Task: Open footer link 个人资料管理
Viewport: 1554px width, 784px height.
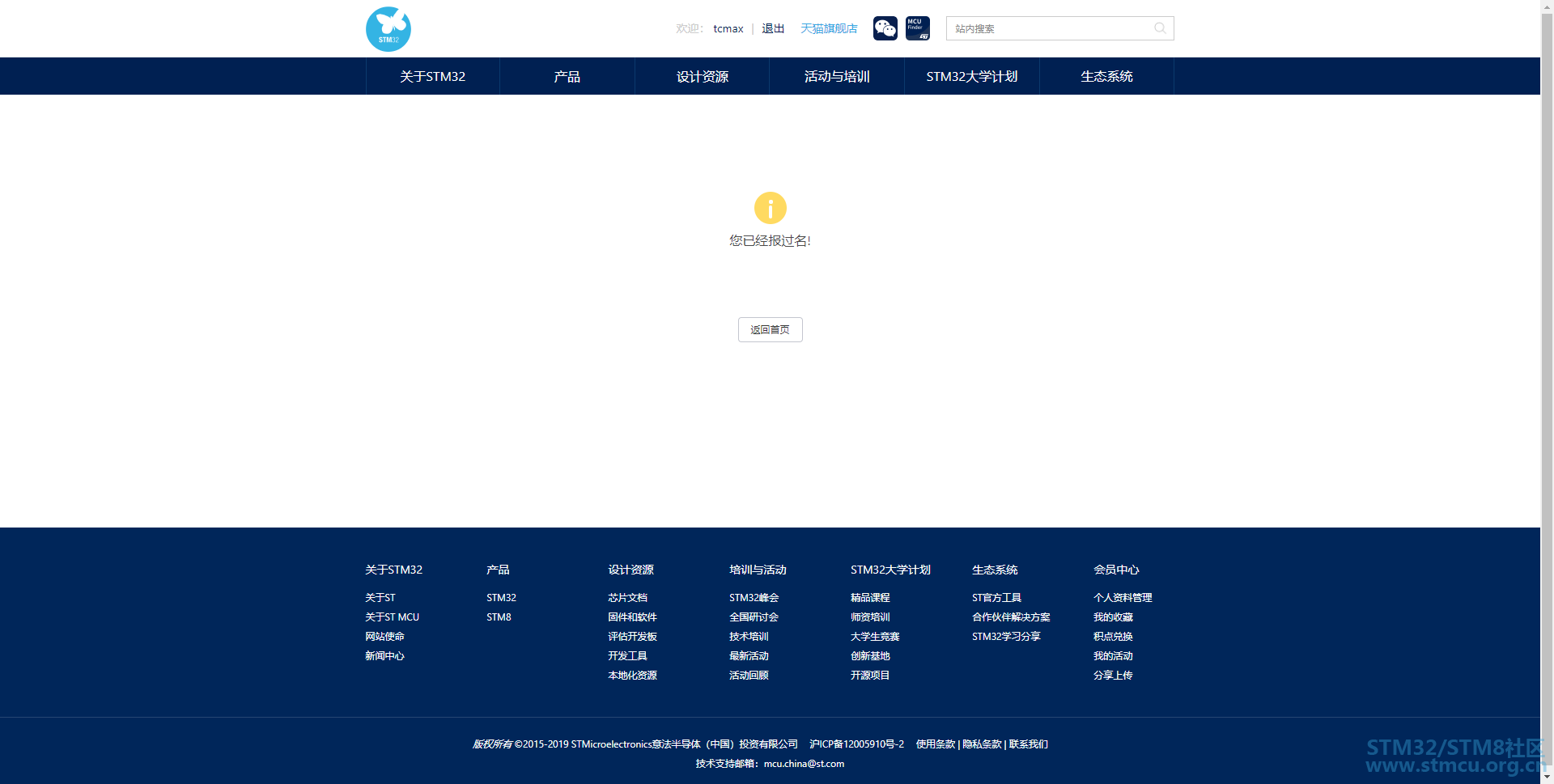Action: [x=1123, y=598]
